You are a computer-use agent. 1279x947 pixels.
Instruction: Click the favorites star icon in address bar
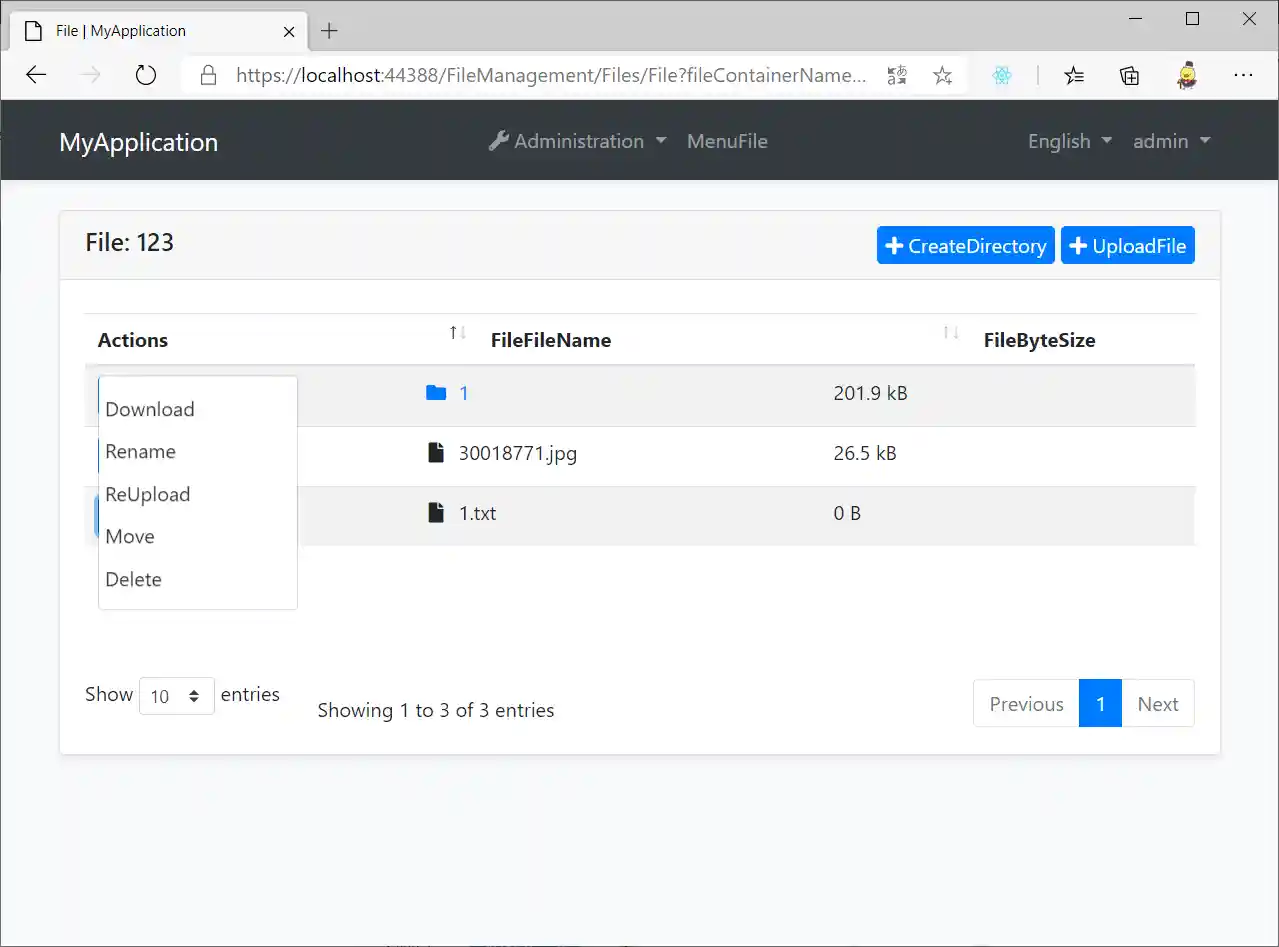(x=942, y=75)
